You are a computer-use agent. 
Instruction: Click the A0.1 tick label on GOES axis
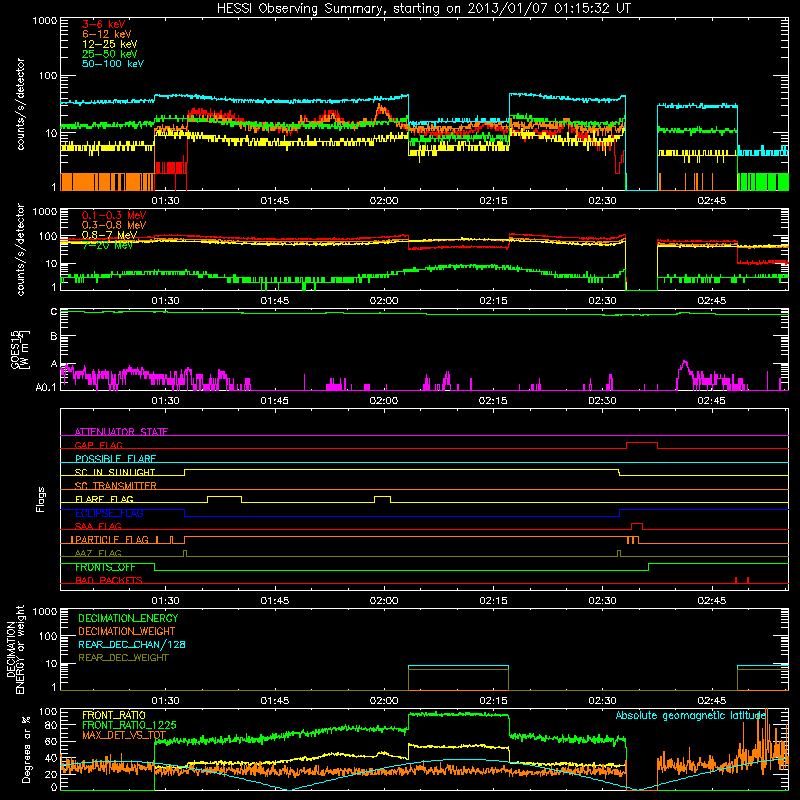[46, 388]
